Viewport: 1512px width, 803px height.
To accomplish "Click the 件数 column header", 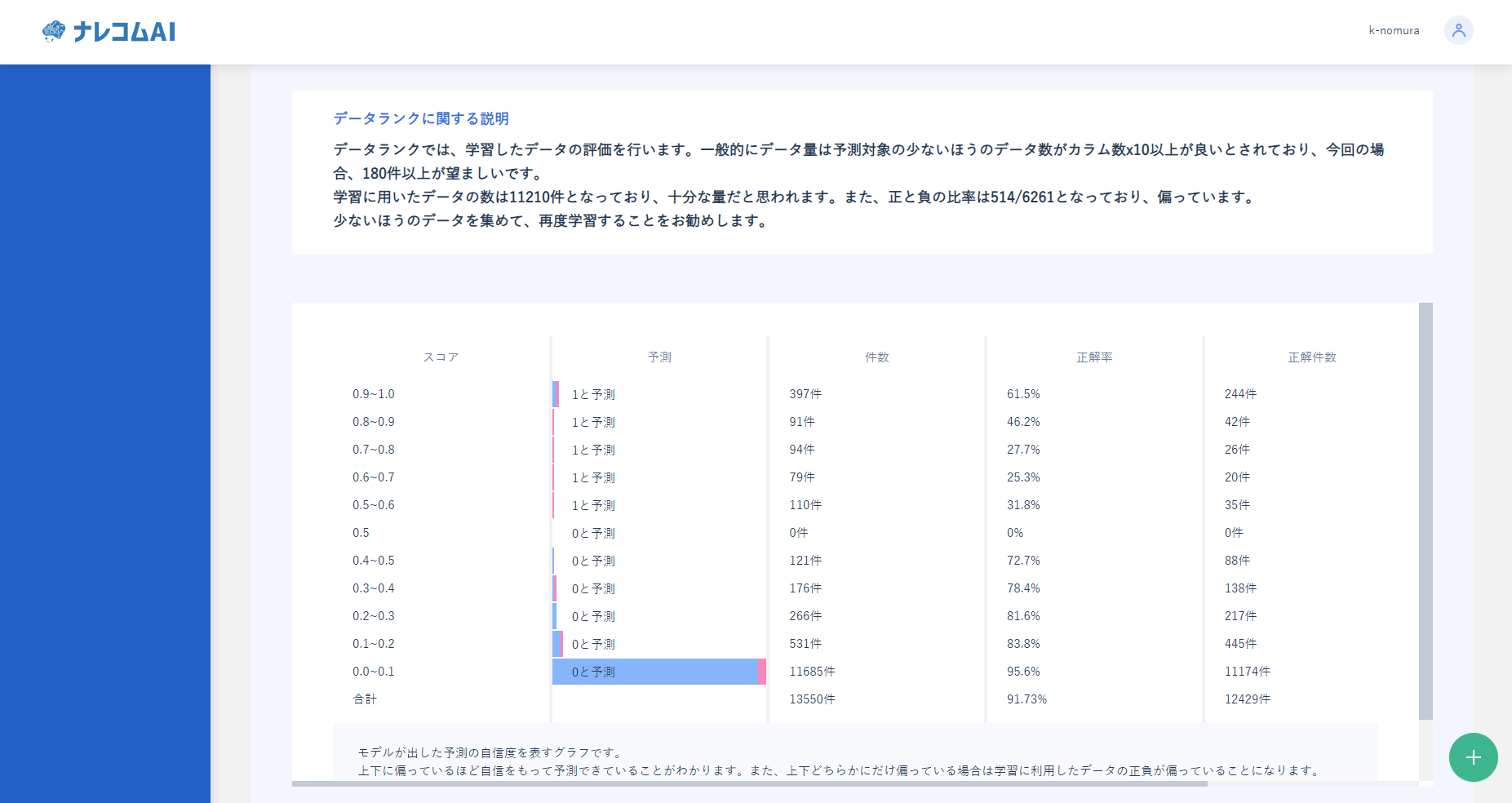I will tap(877, 357).
